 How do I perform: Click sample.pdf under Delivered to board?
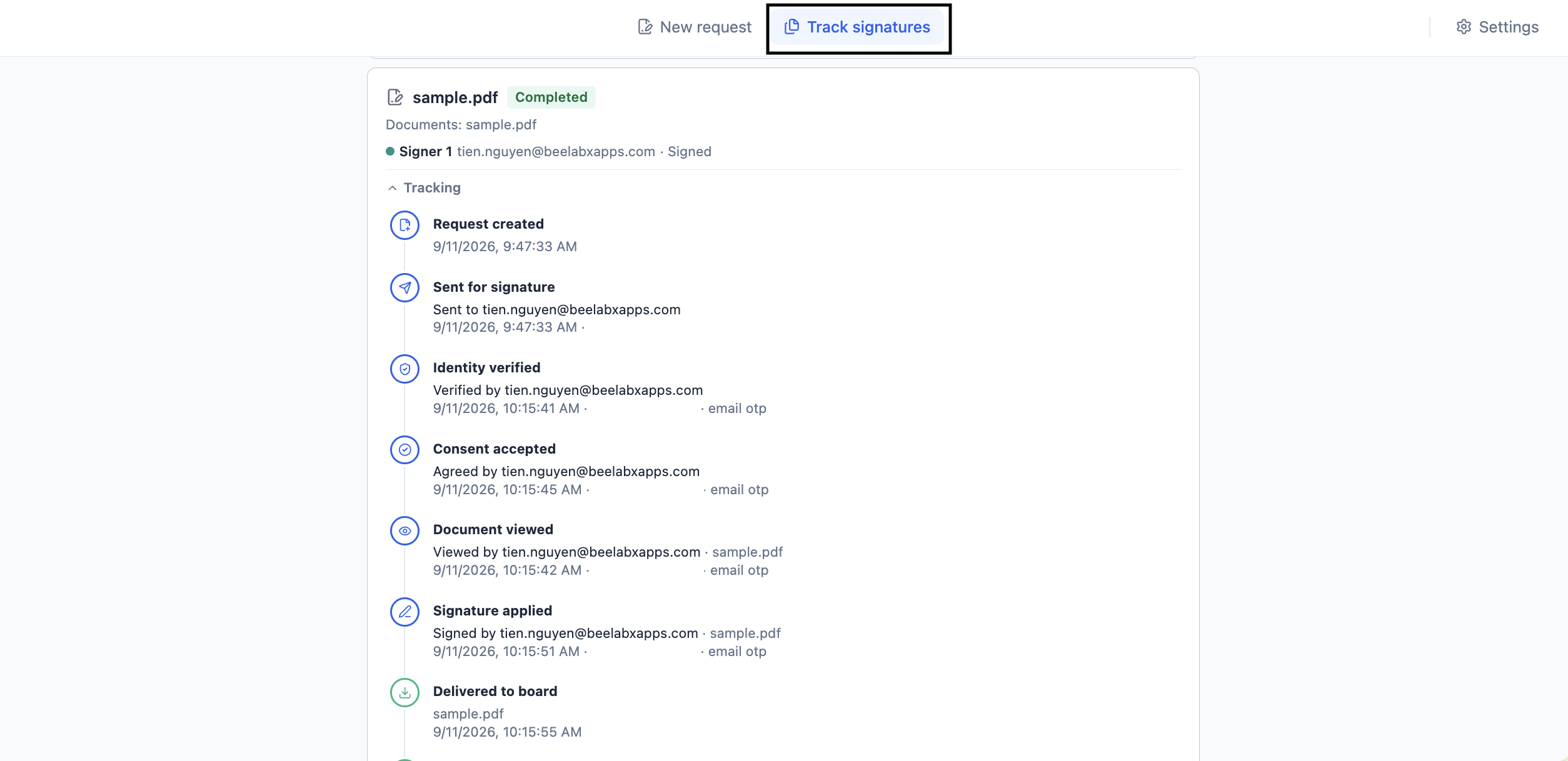coord(468,714)
